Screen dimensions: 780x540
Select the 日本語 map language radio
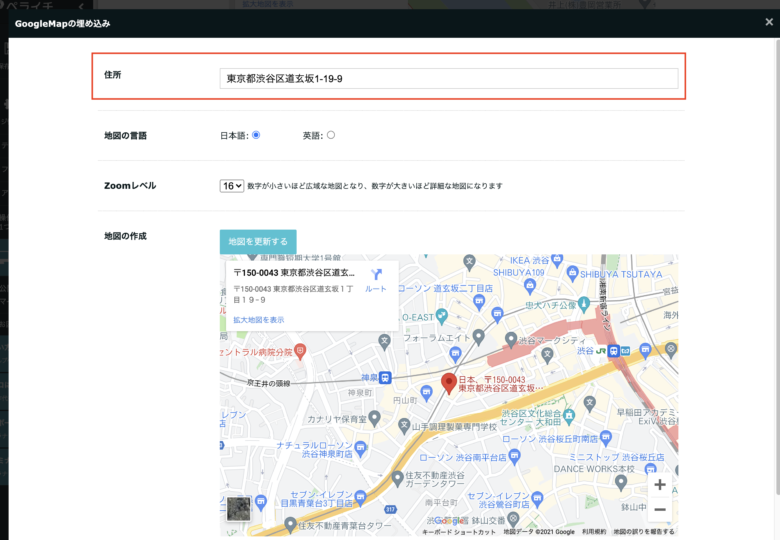pyautogui.click(x=256, y=135)
